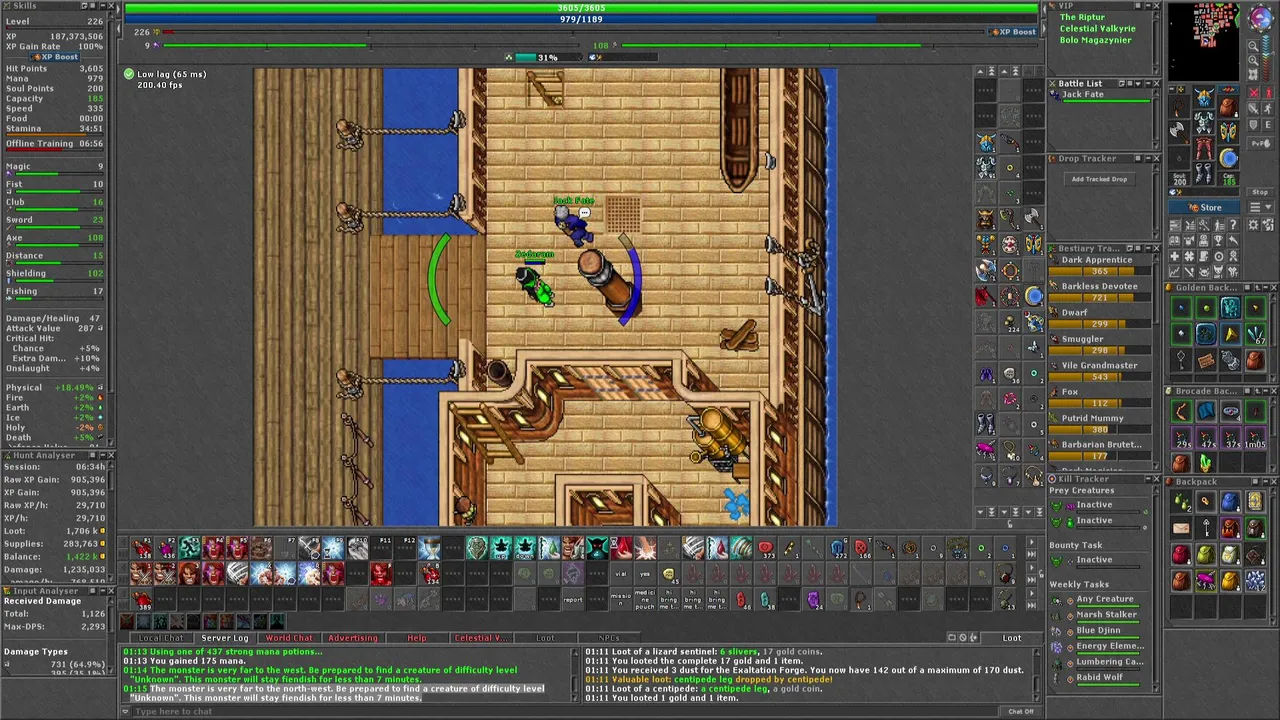Select the legs equipment slot
The height and width of the screenshot is (720, 1280).
(x=1204, y=148)
